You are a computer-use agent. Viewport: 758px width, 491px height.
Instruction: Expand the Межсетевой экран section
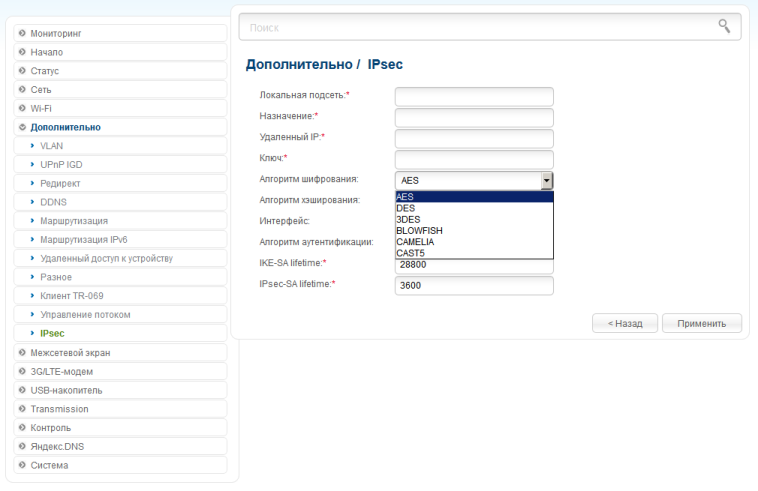(120, 353)
